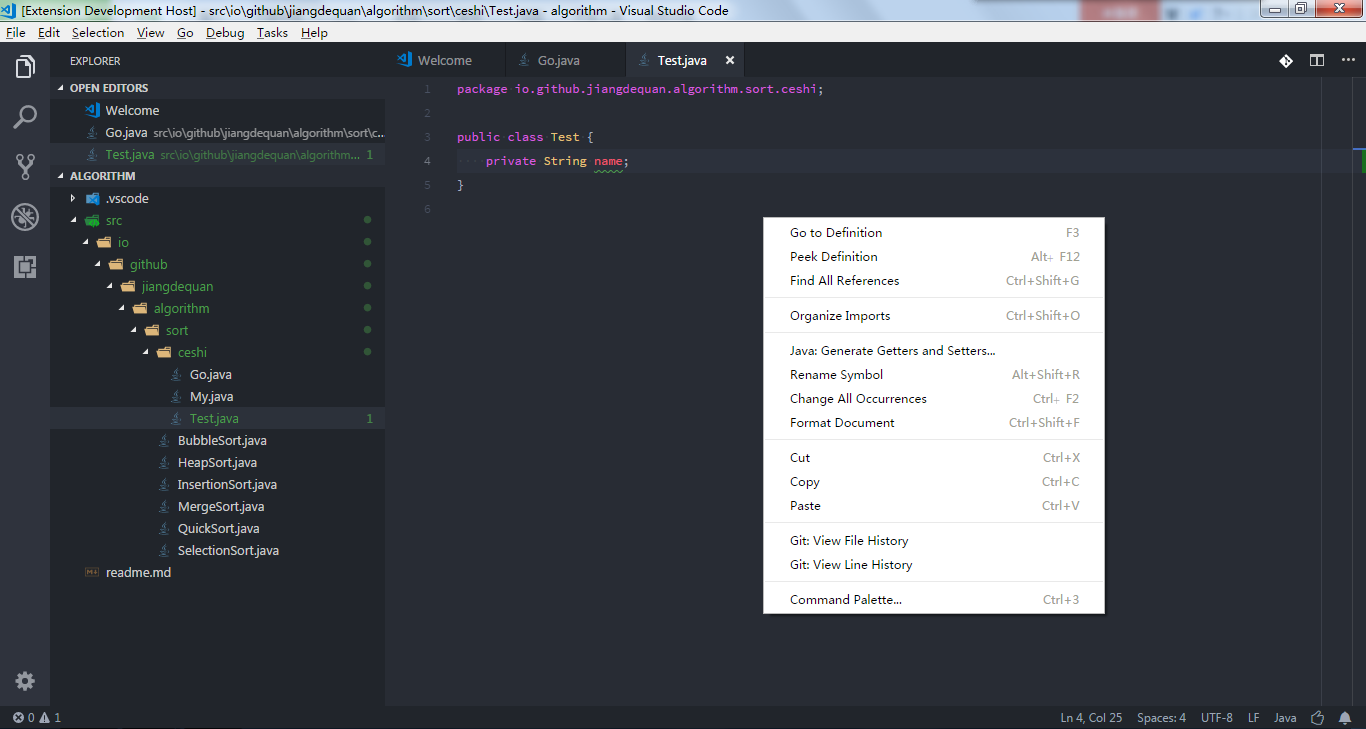This screenshot has width=1366, height=729.
Task: Open QuickSort.java in file tree
Action: click(x=218, y=529)
